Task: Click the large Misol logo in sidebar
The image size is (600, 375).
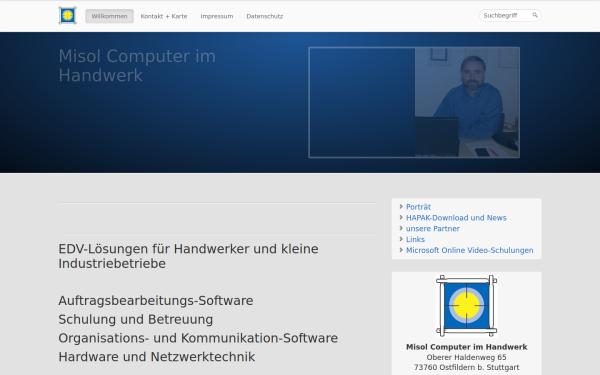Action: coord(466,306)
